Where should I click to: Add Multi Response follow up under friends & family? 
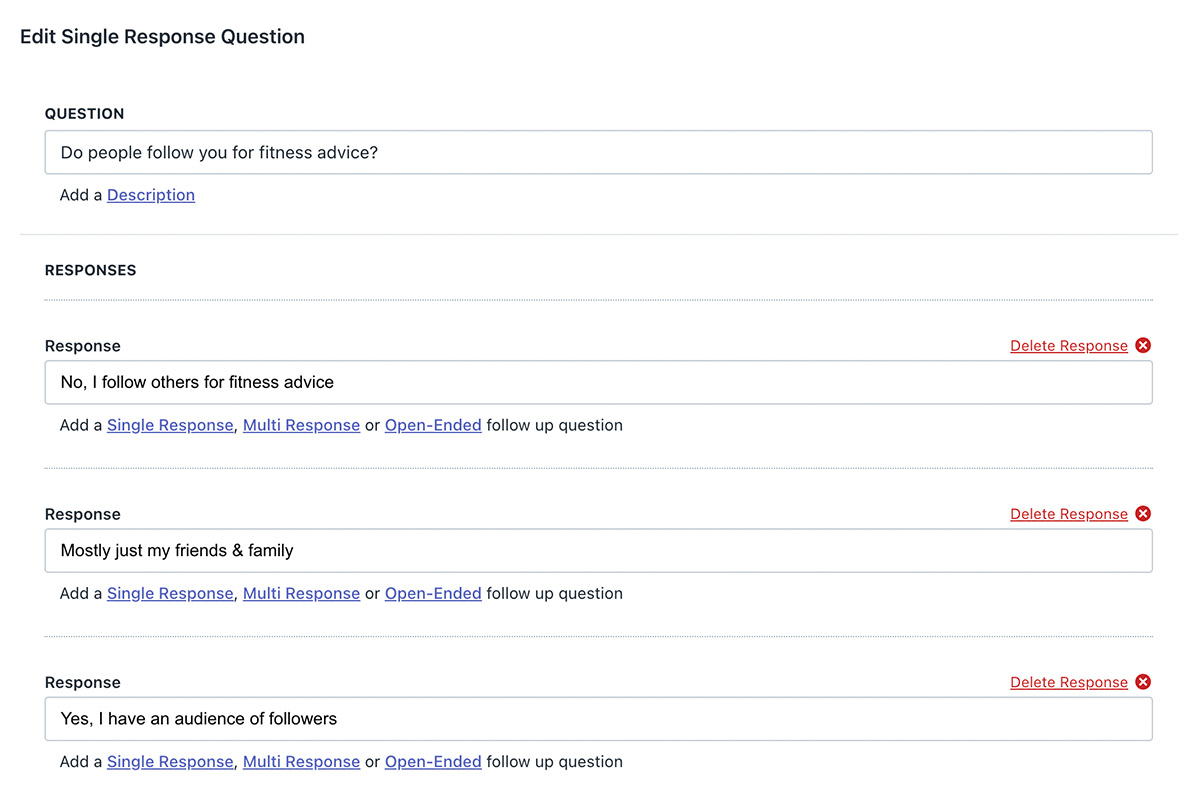(301, 593)
